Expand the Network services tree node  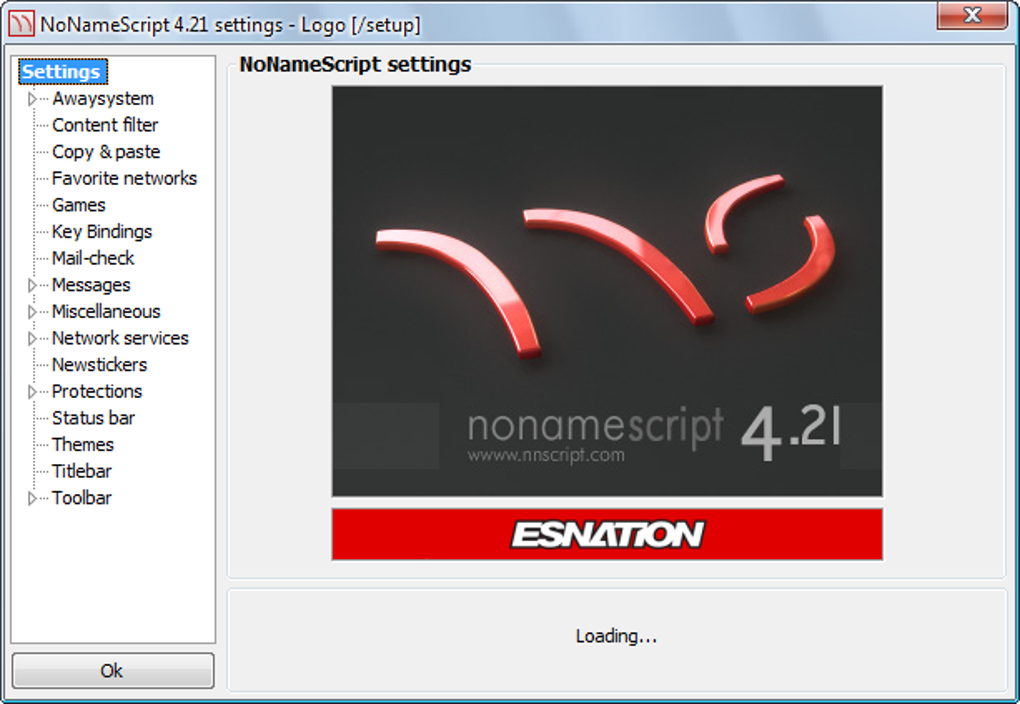(31, 338)
